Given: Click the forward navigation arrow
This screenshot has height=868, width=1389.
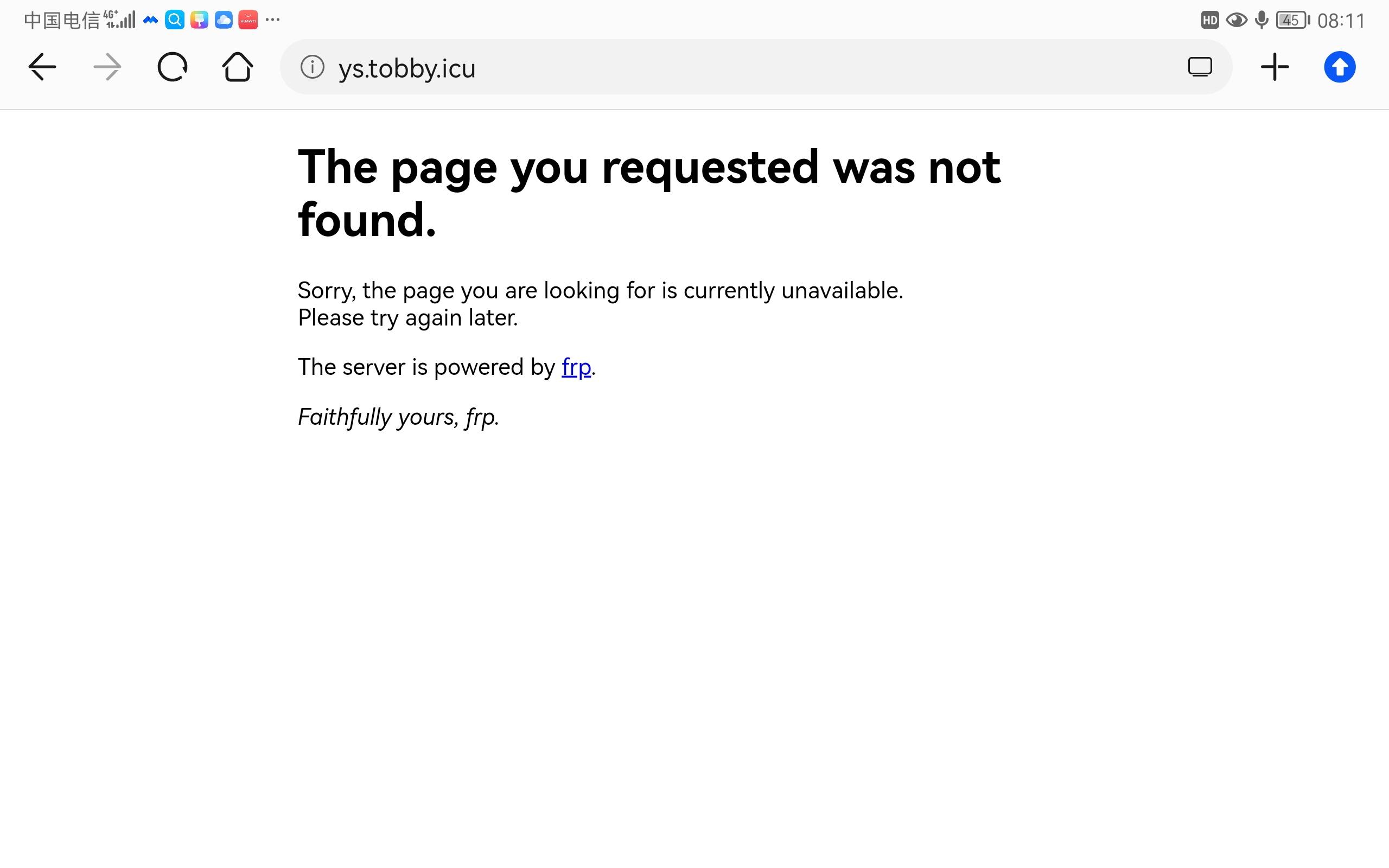Looking at the screenshot, I should pos(107,67).
